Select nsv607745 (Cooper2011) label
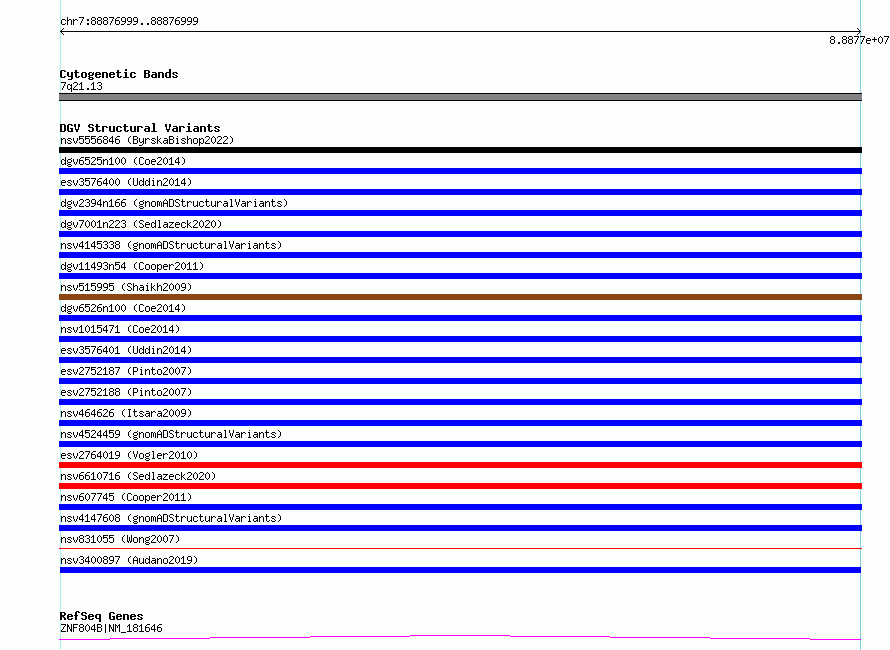 coord(126,497)
